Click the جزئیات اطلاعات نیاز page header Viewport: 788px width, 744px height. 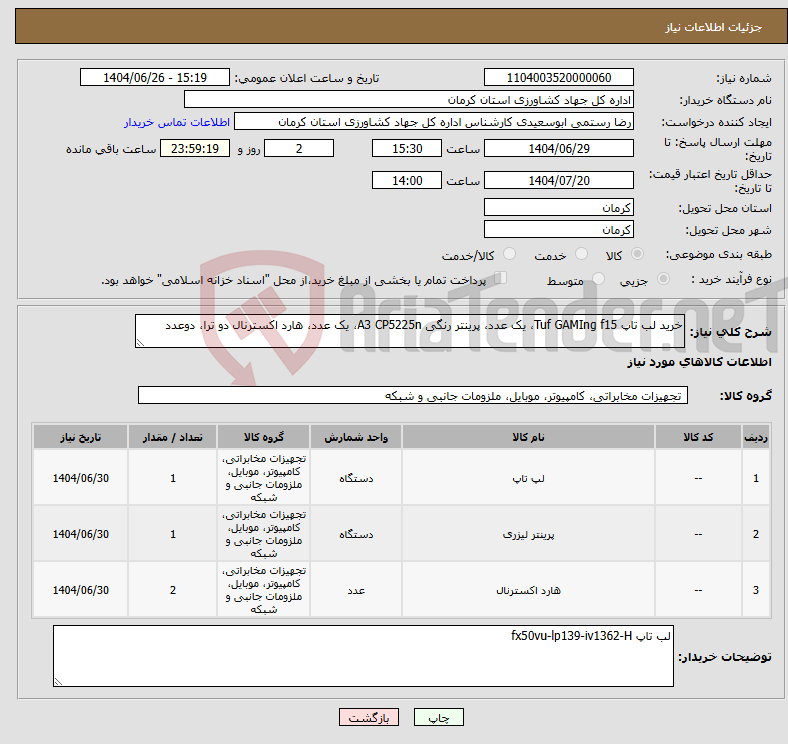click(714, 27)
